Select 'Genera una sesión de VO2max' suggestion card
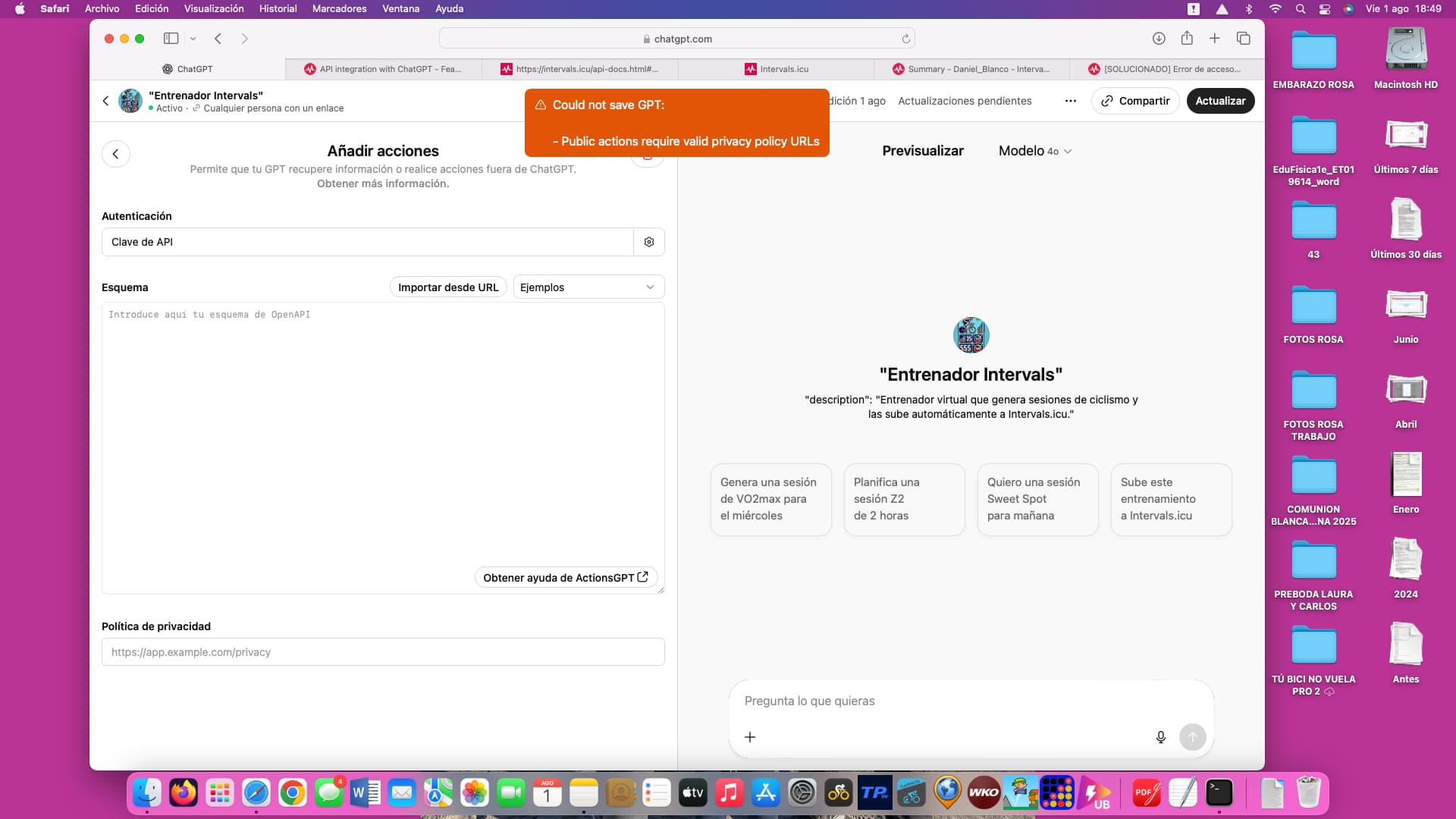 click(x=770, y=499)
